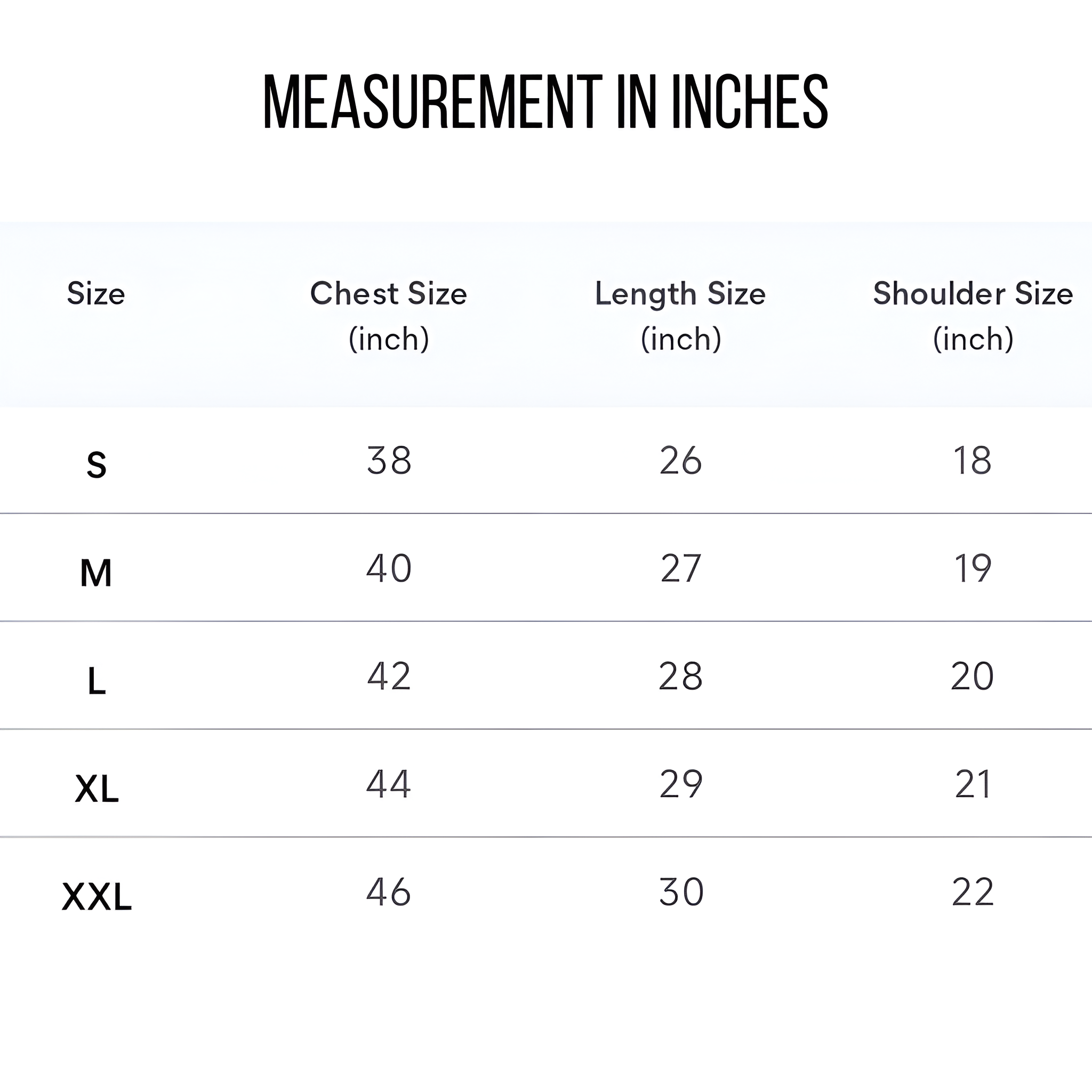This screenshot has width=1092, height=1092.
Task: Select length value 28 in L row
Action: click(680, 676)
